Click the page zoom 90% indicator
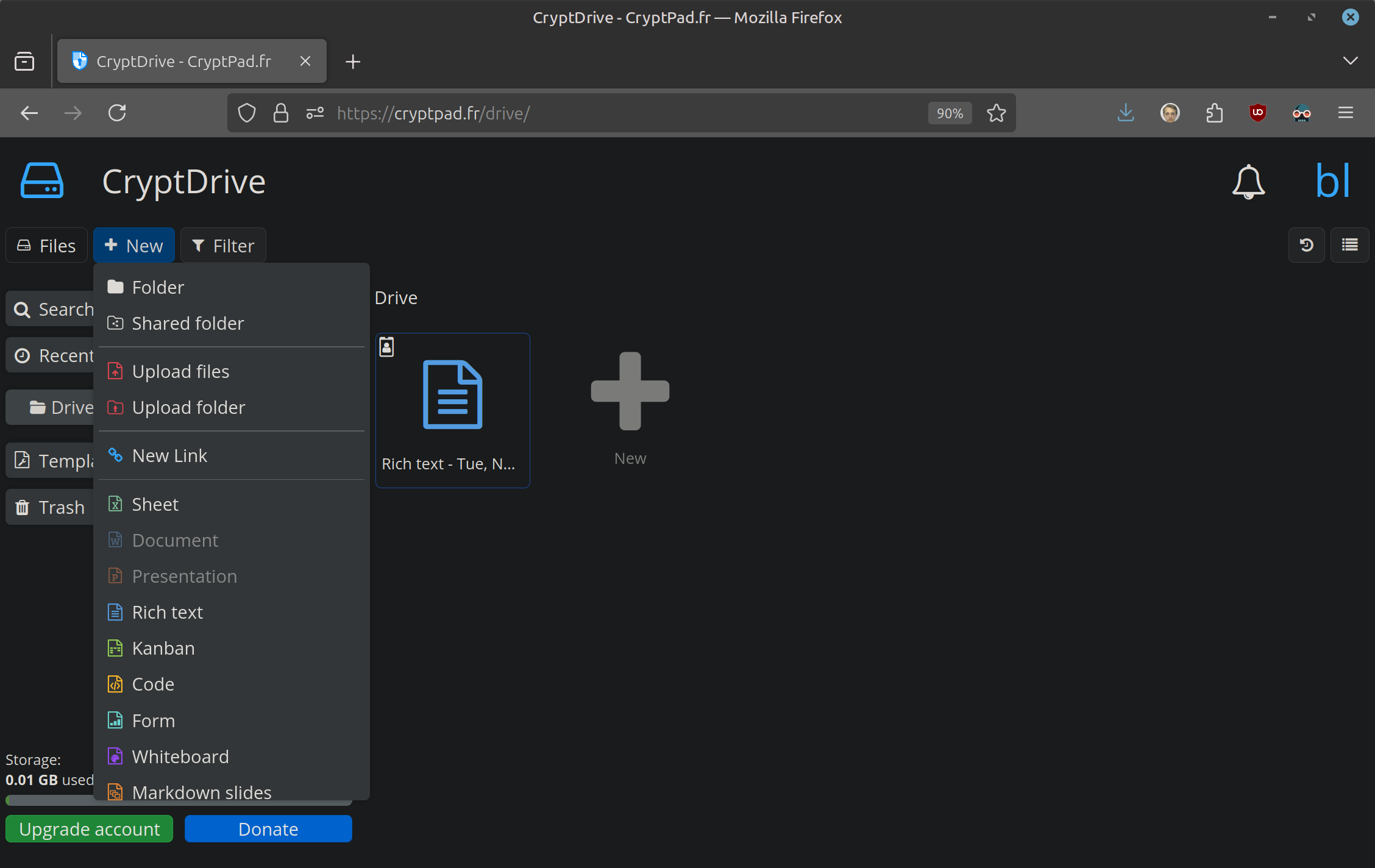This screenshot has height=868, width=1375. point(949,113)
